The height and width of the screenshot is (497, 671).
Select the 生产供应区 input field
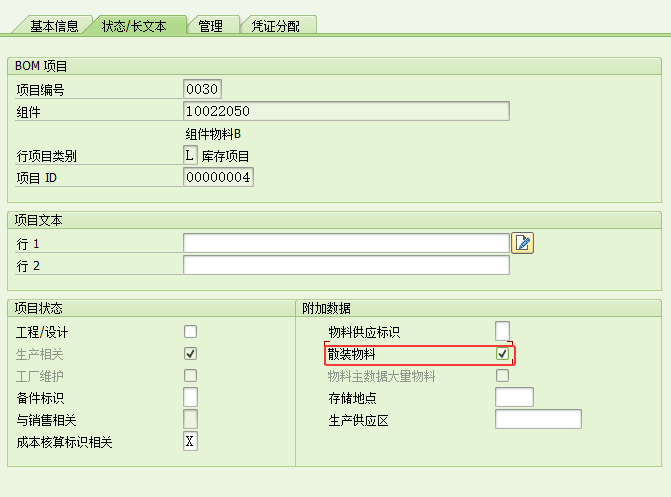[538, 419]
